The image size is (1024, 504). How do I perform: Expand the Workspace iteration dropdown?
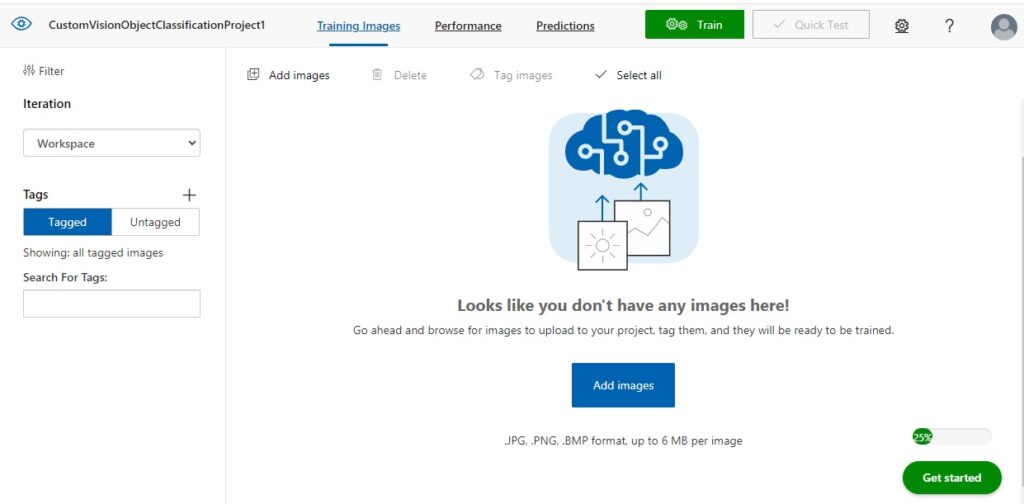(111, 144)
